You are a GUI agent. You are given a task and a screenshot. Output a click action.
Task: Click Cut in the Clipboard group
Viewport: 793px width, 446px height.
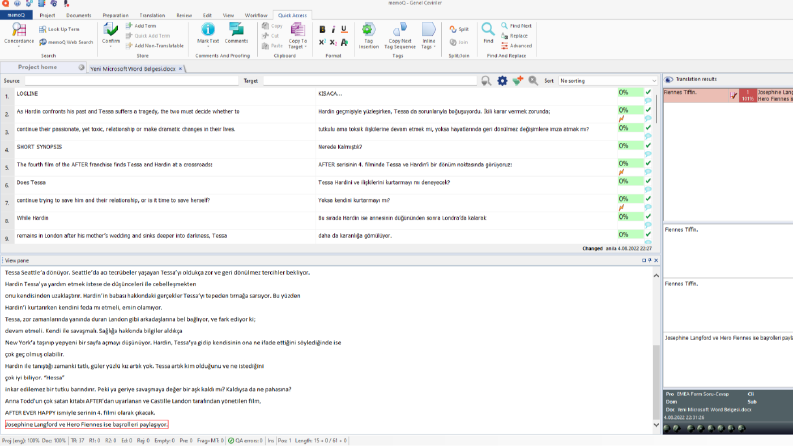point(271,36)
